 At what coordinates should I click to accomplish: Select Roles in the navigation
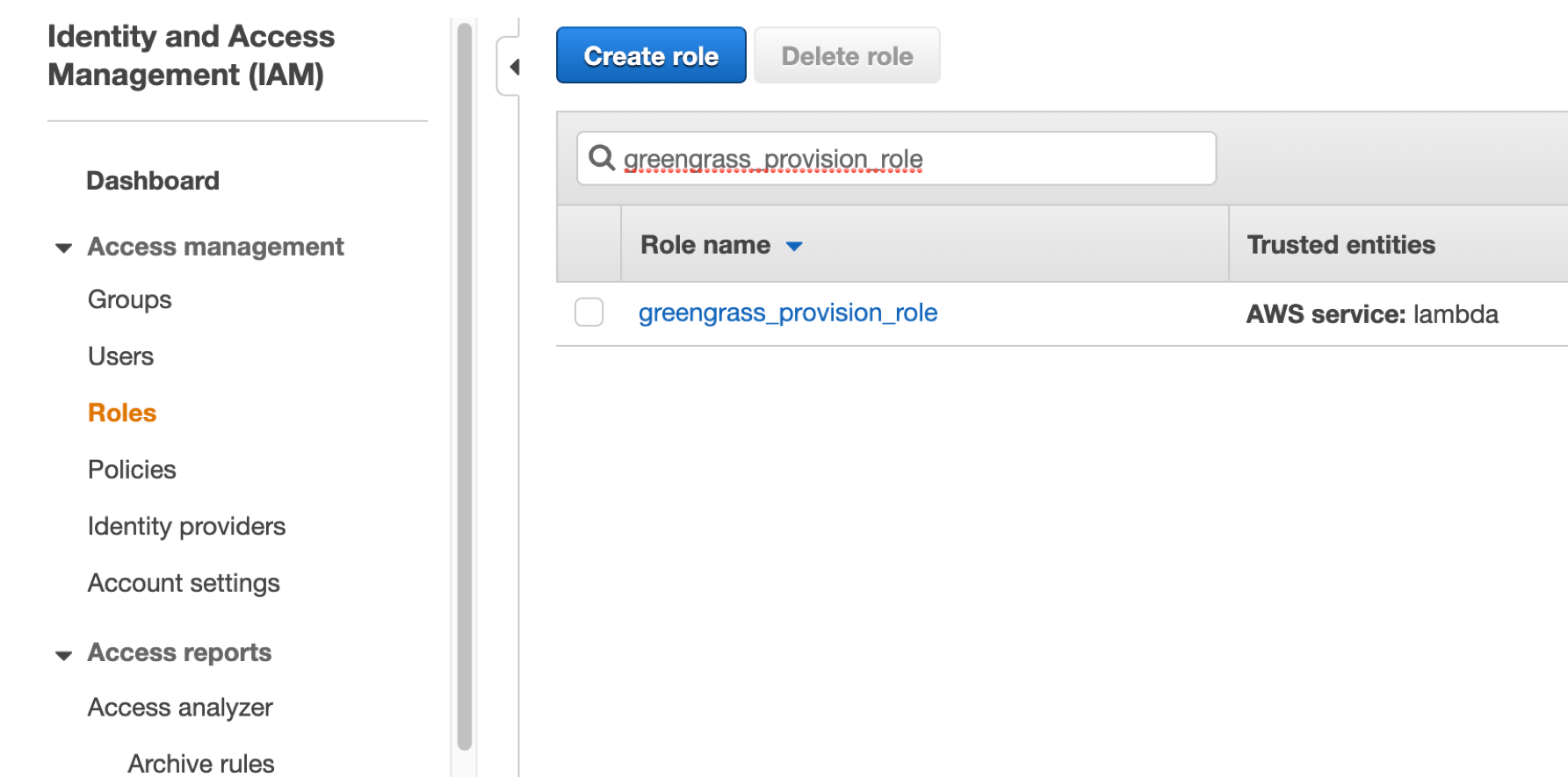click(122, 413)
